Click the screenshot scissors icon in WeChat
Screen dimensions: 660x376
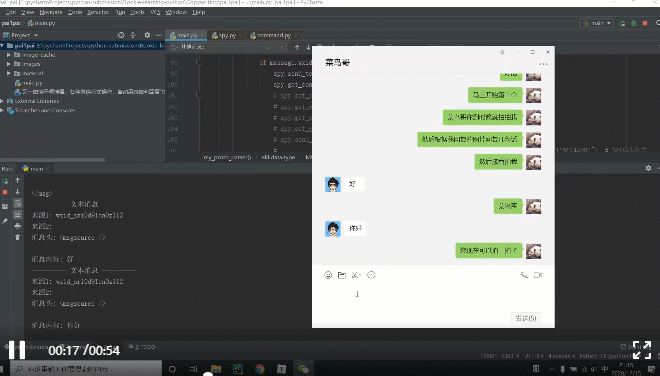pyautogui.click(x=356, y=275)
